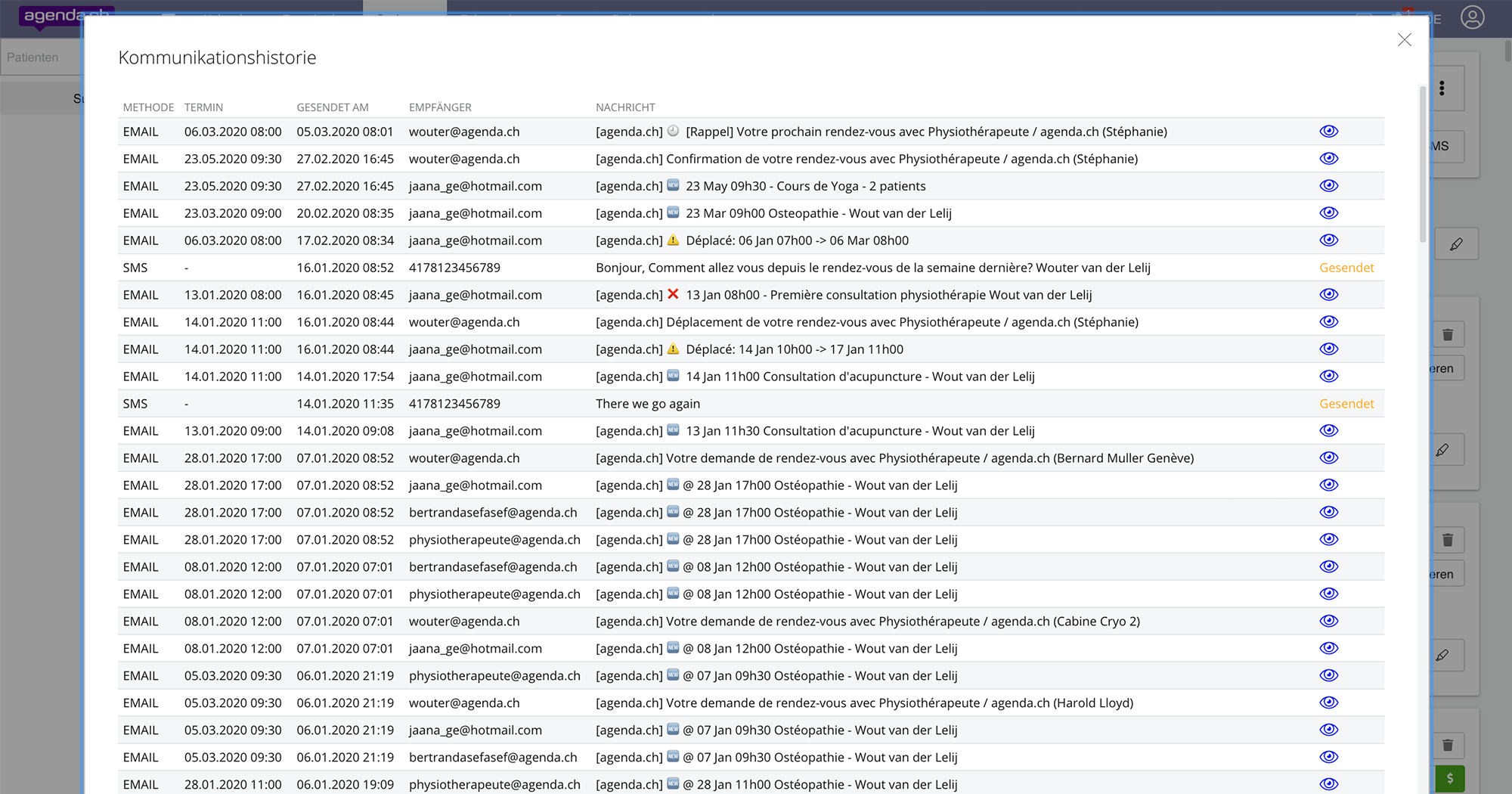Open the Bernard Muller Genève request email preview
The height and width of the screenshot is (794, 1512).
point(1328,458)
